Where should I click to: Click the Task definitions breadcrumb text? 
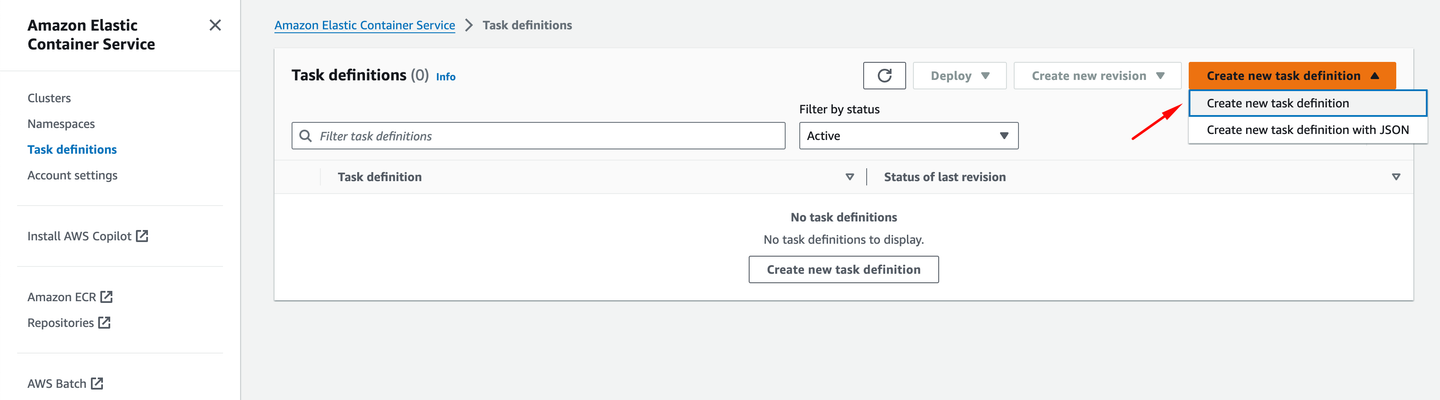(x=527, y=25)
